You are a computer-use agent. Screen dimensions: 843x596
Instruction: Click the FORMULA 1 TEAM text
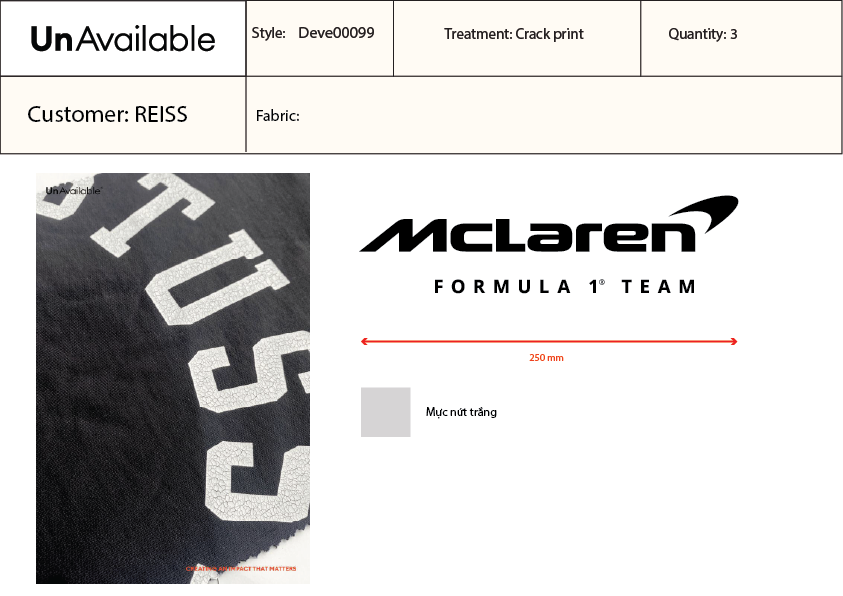click(x=565, y=286)
